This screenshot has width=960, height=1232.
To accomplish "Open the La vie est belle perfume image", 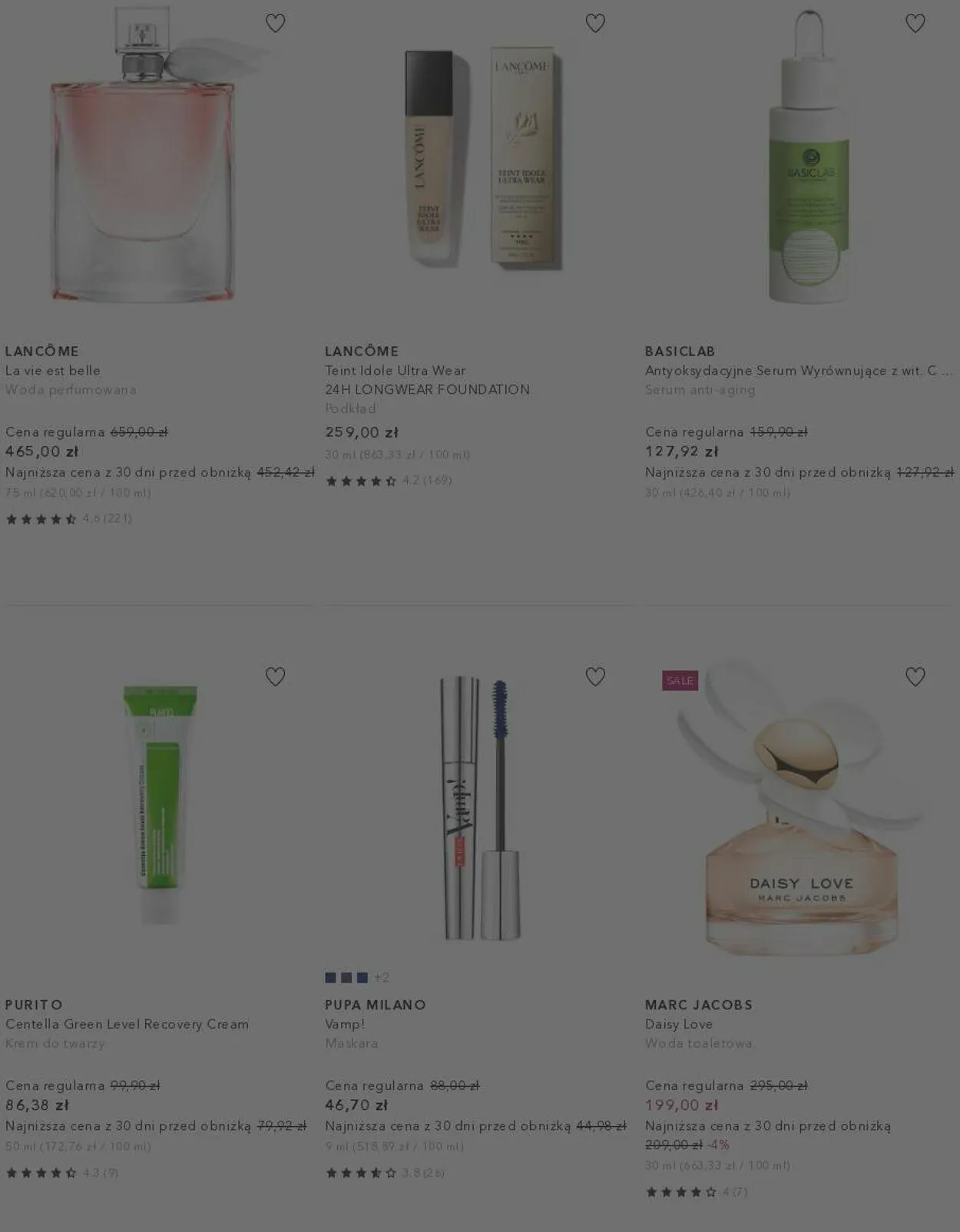I will pos(143,156).
